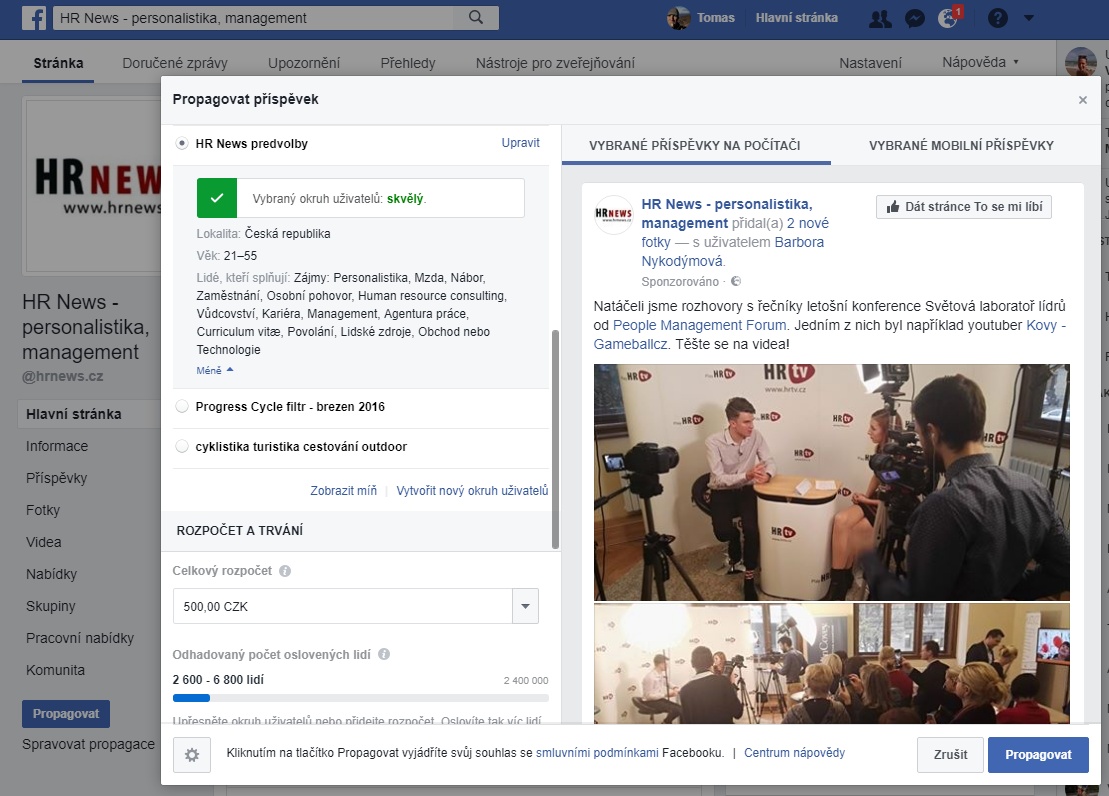This screenshot has height=796, width=1109.
Task: Select Progress Cycle filtr - brezen 2016 radio
Action: [x=182, y=406]
